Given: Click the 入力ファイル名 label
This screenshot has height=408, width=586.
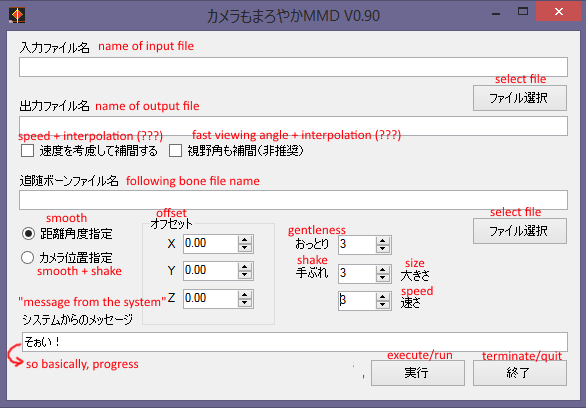Looking at the screenshot, I should pos(55,48).
